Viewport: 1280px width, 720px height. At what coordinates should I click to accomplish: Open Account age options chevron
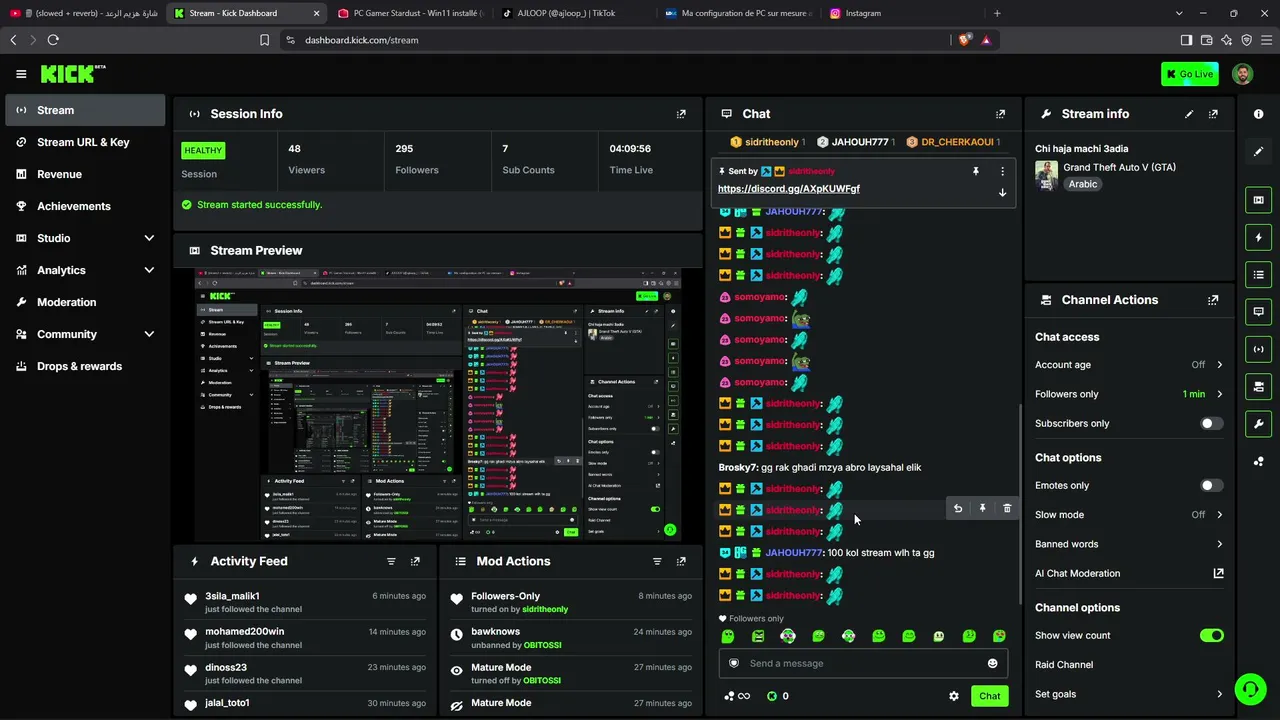(x=1219, y=365)
